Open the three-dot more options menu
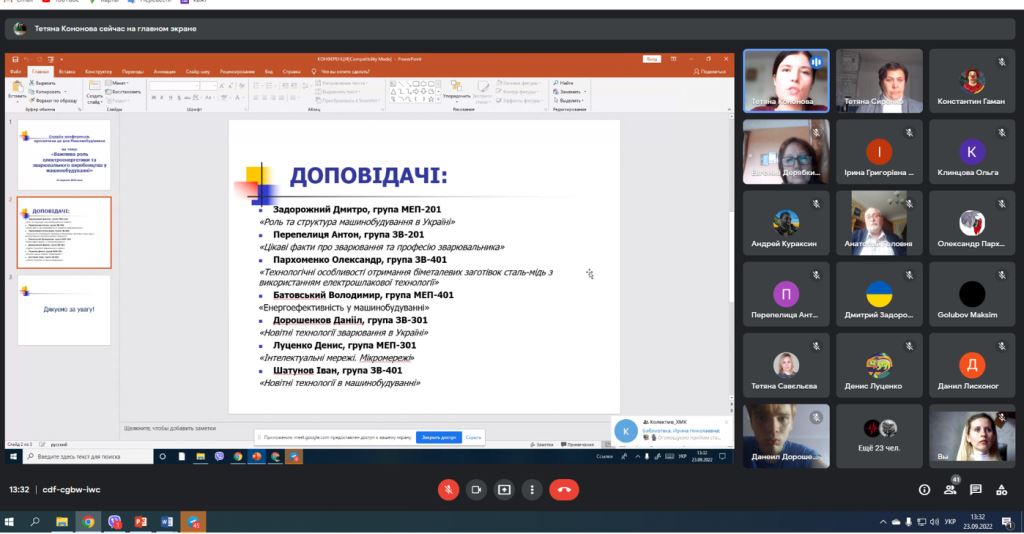This screenshot has height=534, width=1024. [x=532, y=490]
